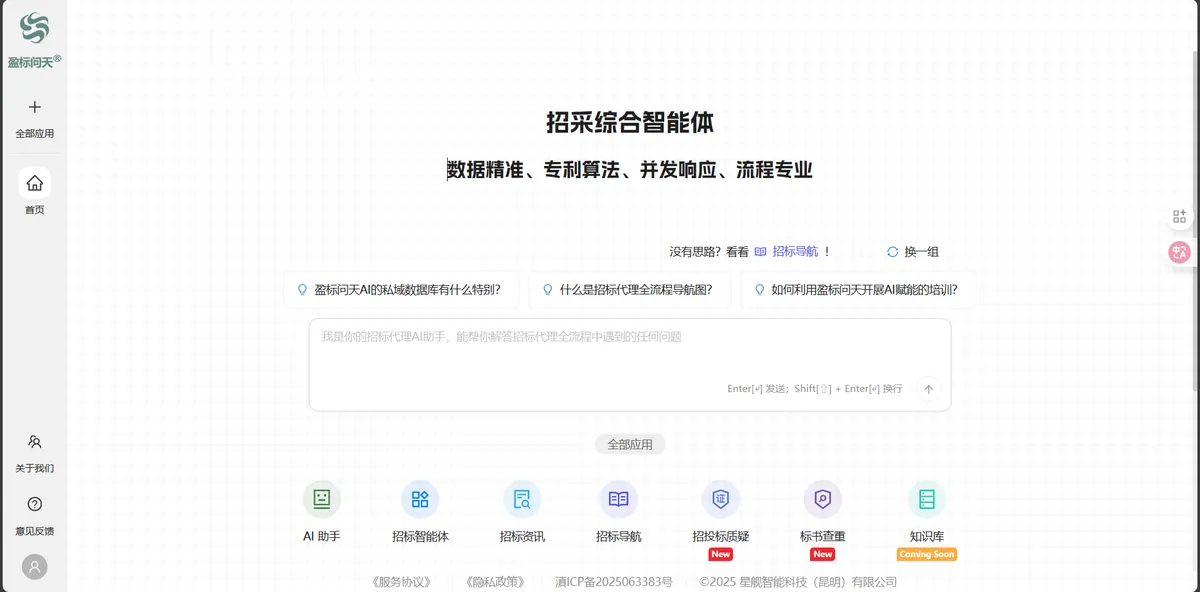Open the 招标资讯 news icon
Image resolution: width=1200 pixels, height=592 pixels.
[x=522, y=499]
